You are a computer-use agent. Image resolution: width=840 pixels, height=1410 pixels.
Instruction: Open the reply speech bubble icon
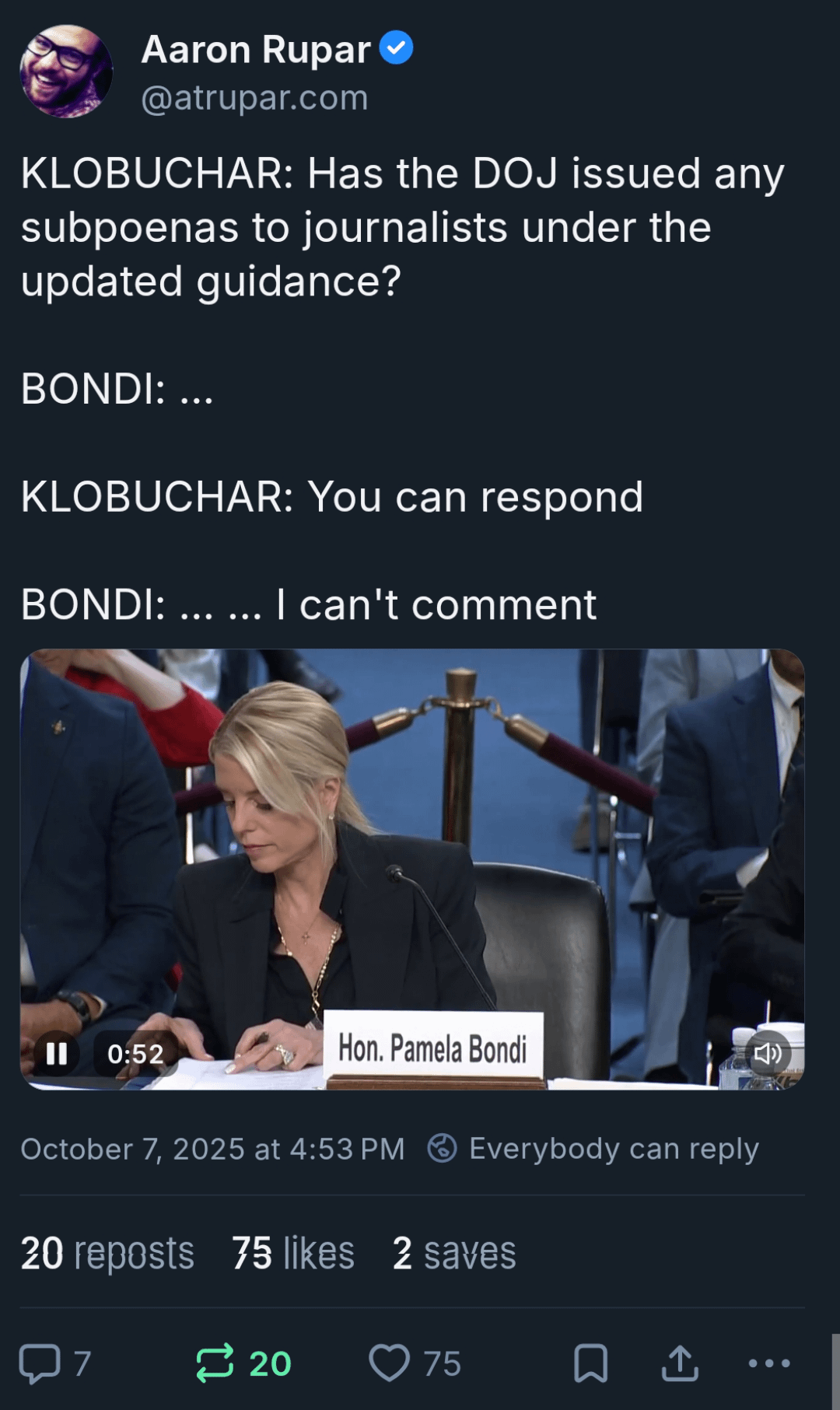click(40, 1363)
